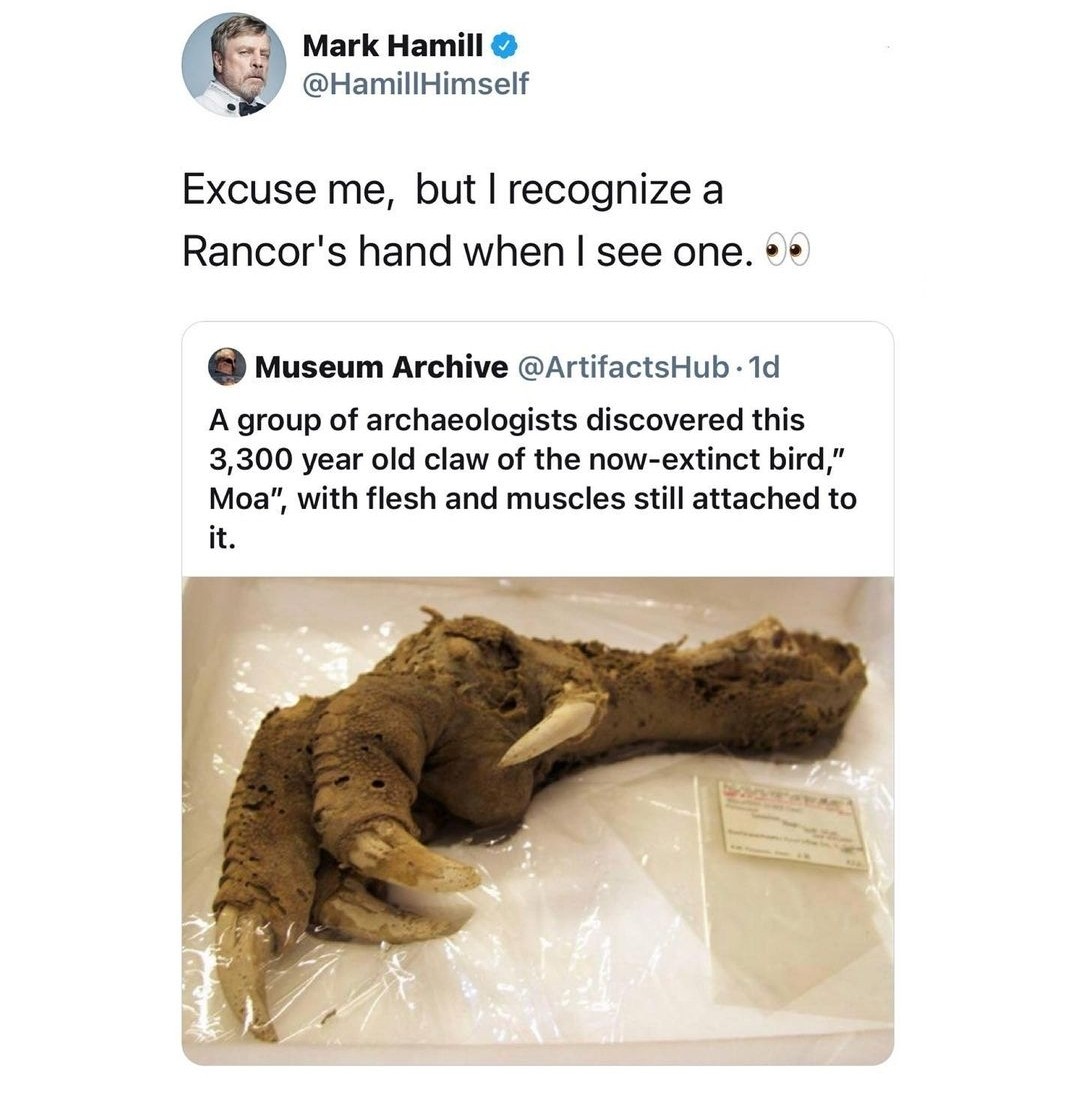Image resolution: width=1080 pixels, height=1100 pixels.
Task: Open the Museum Archive account name
Action: [x=381, y=367]
